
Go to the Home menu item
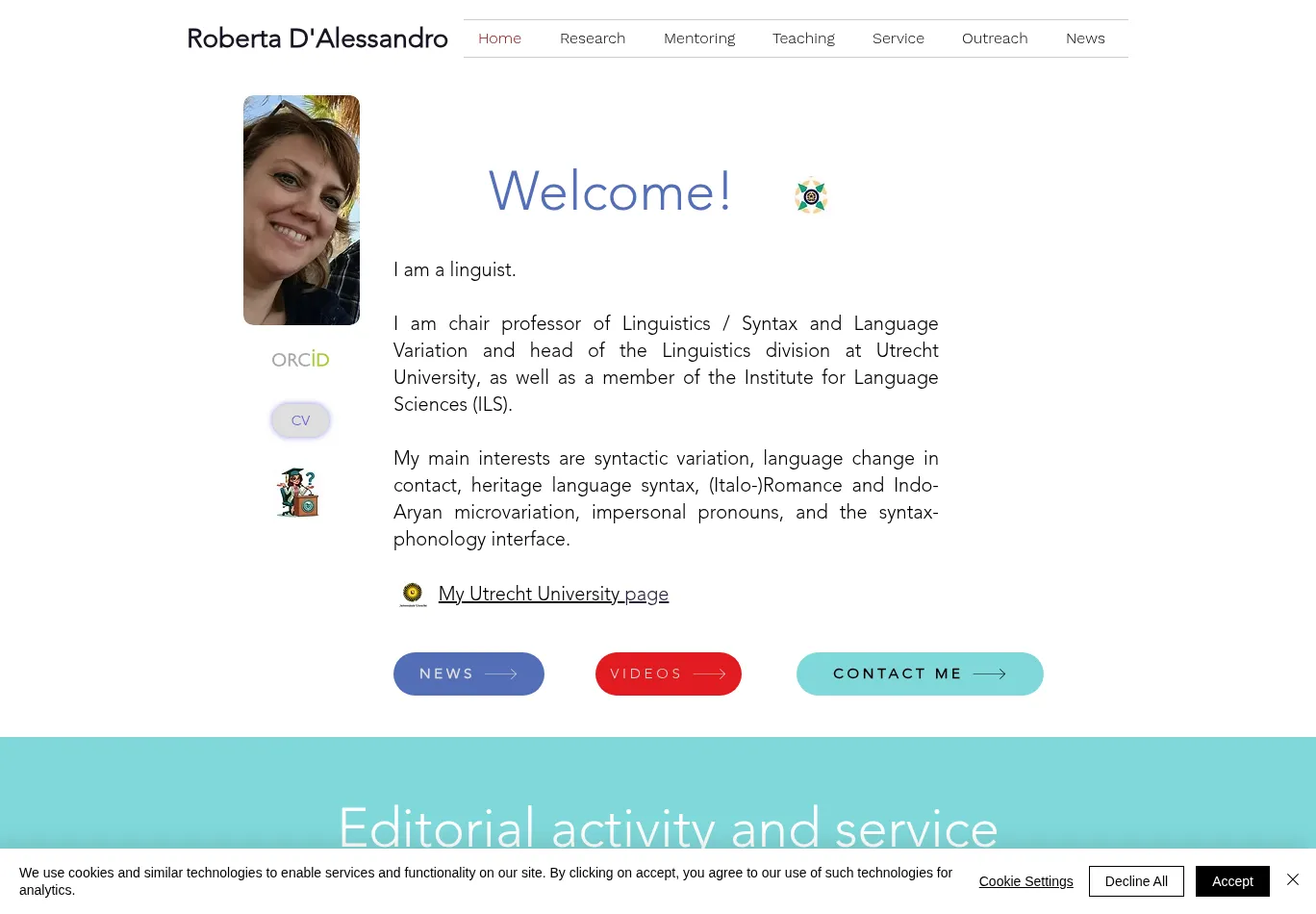(499, 38)
